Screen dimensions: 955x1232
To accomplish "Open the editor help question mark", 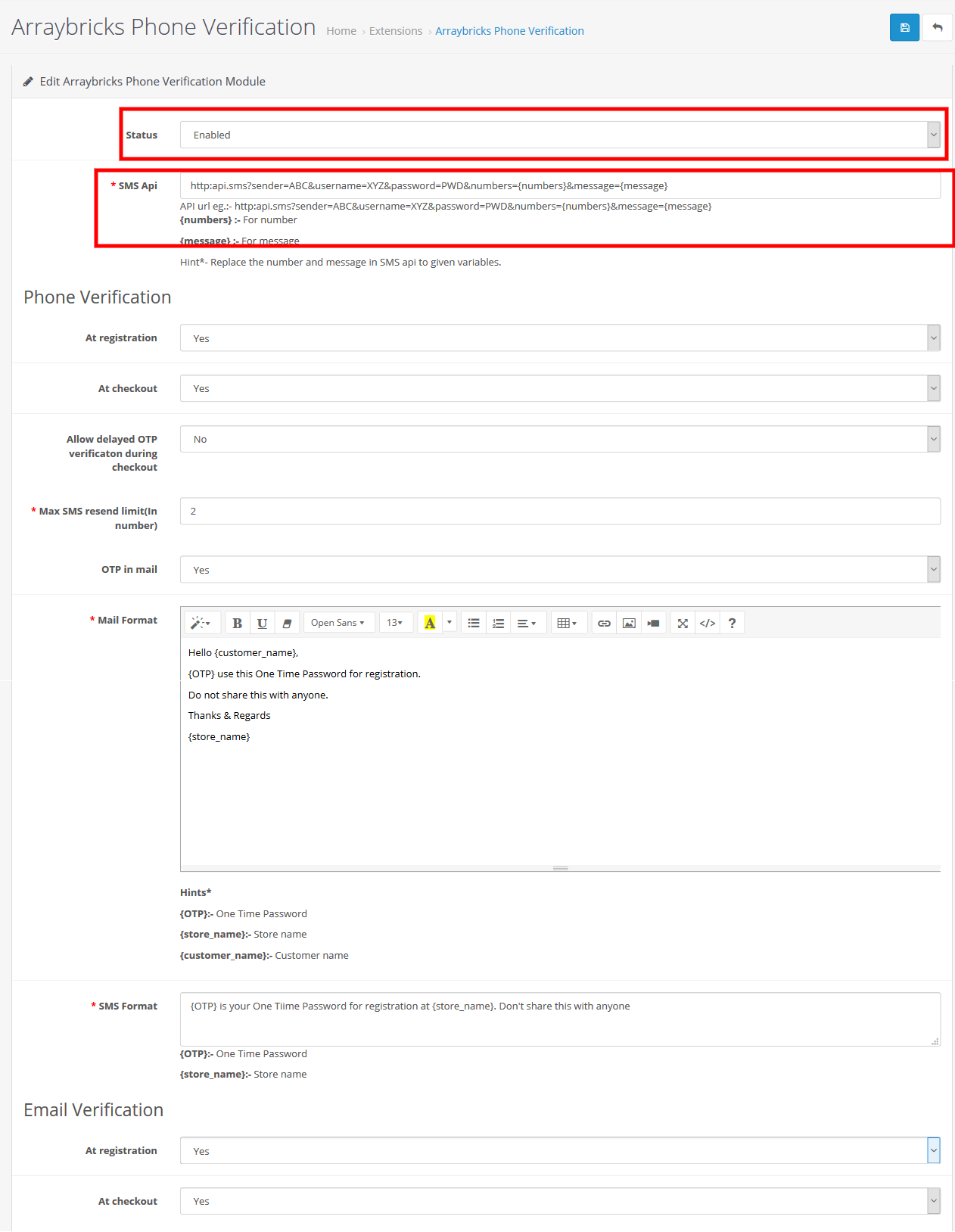I will click(732, 623).
